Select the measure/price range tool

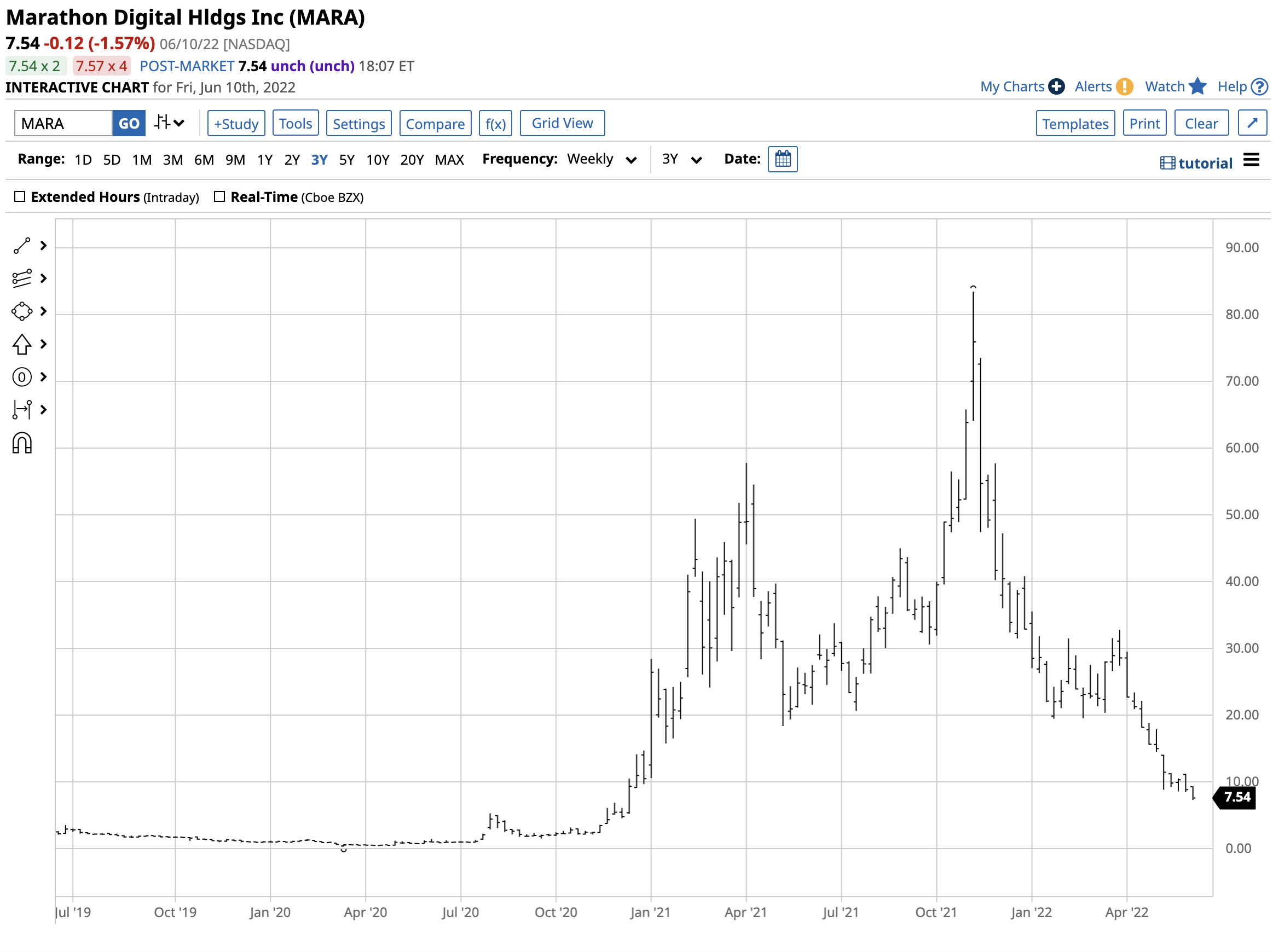(22, 410)
